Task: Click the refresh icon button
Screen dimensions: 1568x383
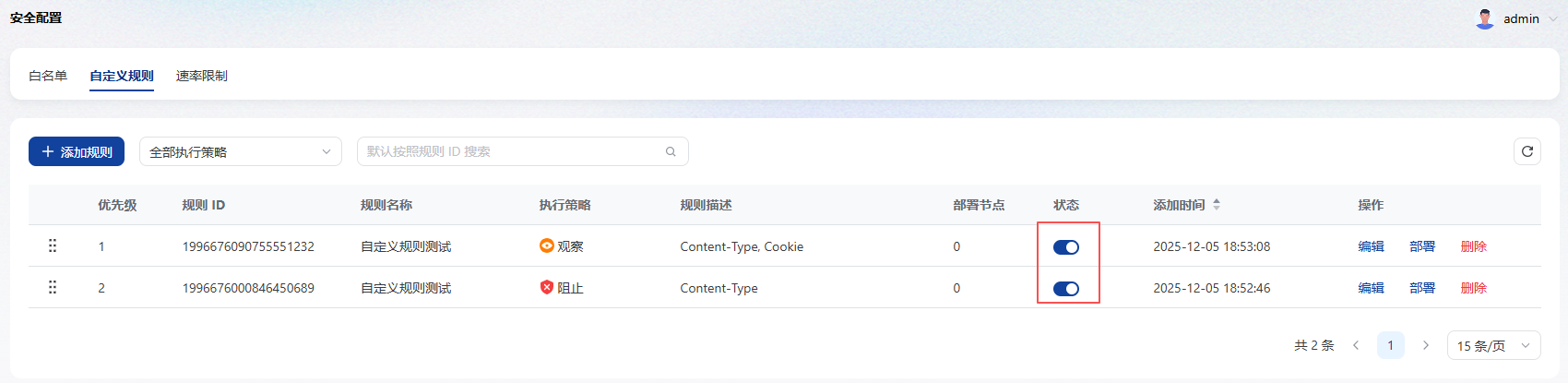Action: coord(1526,151)
